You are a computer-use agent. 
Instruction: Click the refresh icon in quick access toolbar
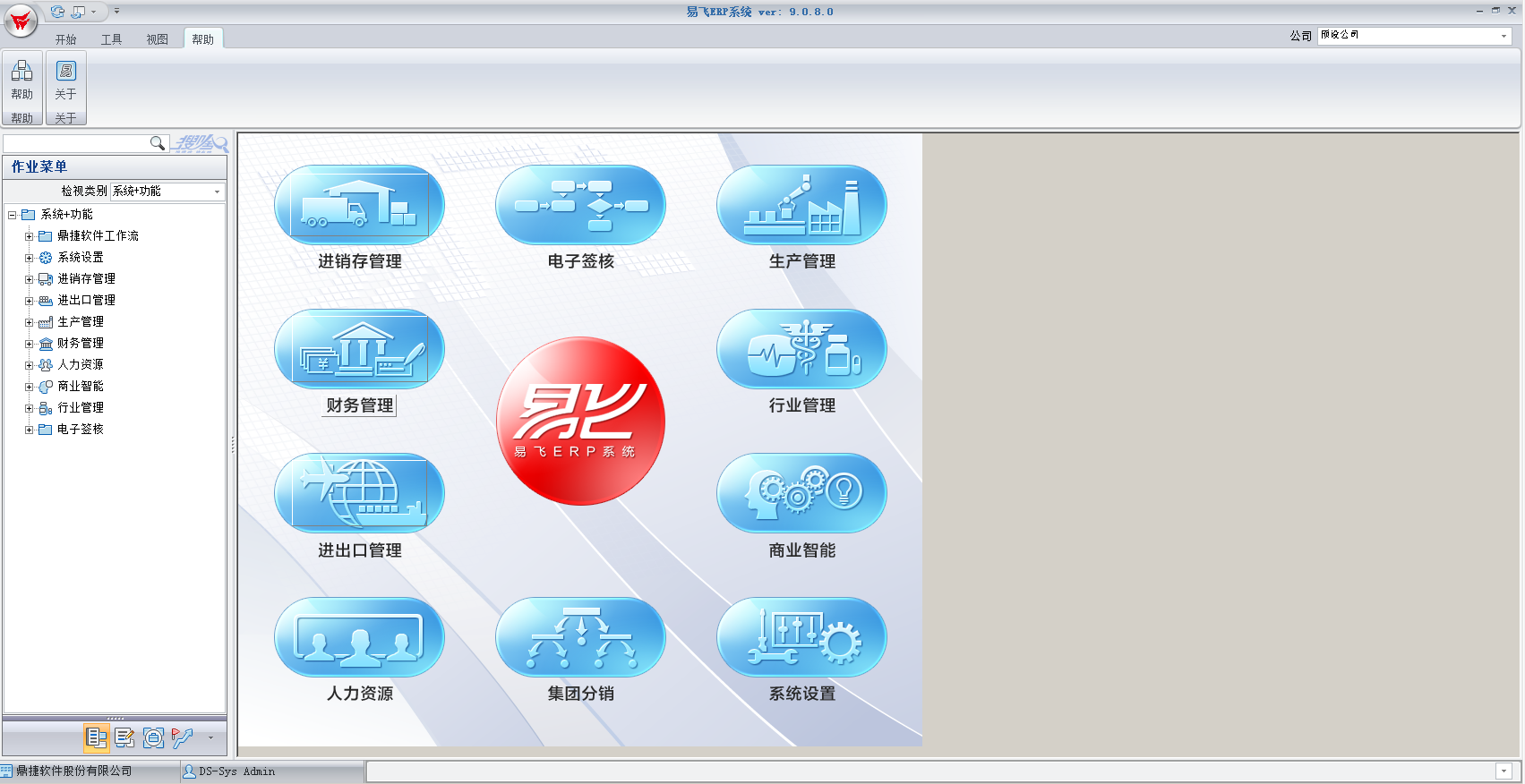(57, 12)
